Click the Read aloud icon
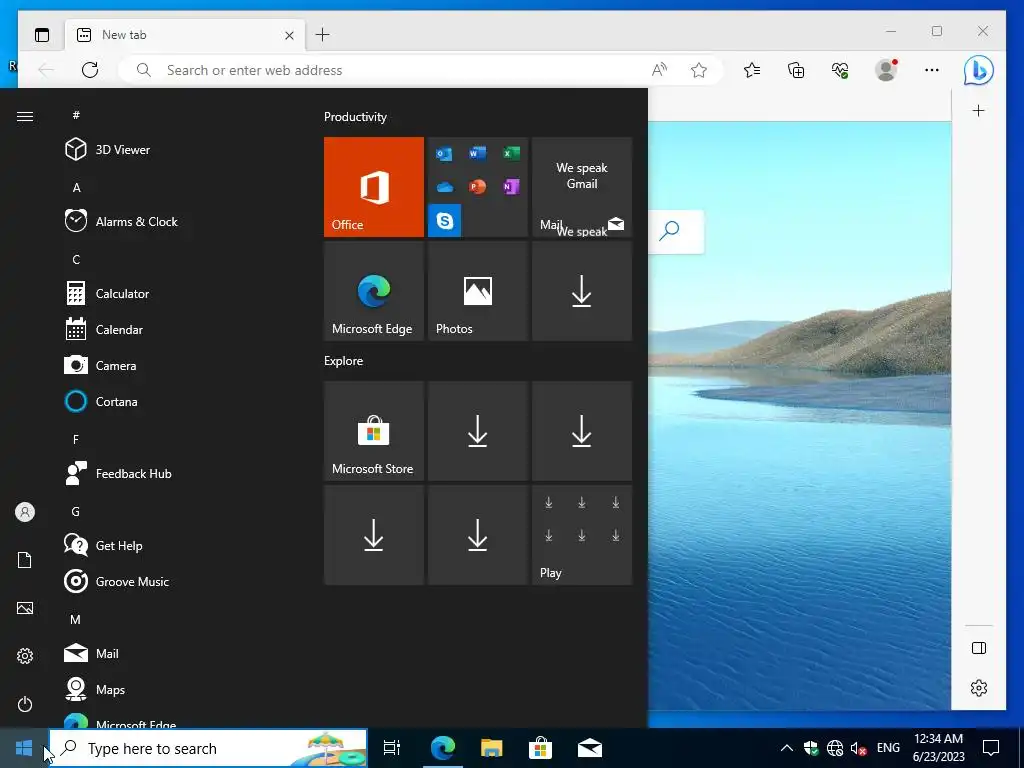This screenshot has height=768, width=1024. coord(660,70)
